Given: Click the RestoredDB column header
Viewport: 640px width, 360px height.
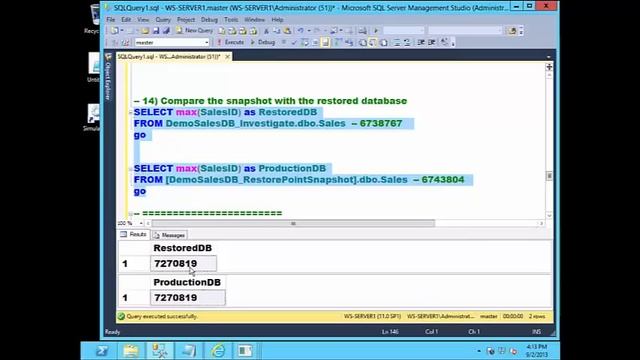Looking at the screenshot, I should click(183, 248).
